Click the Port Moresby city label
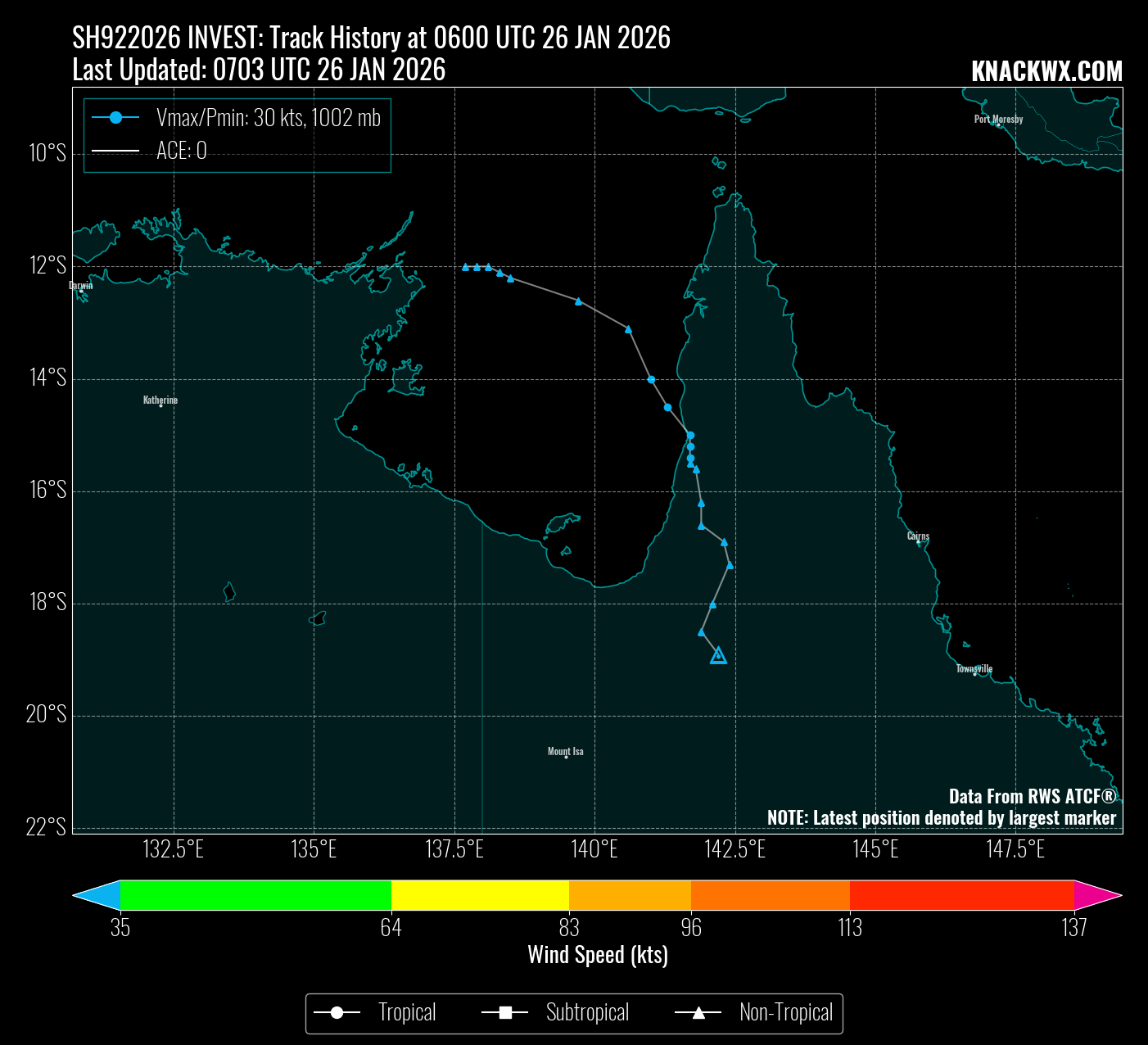Viewport: 1148px width, 1045px height. 998,120
